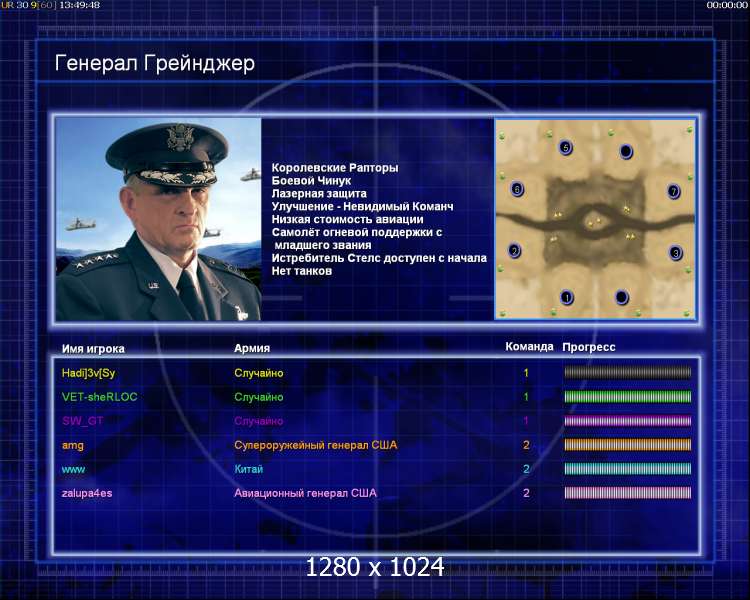
Task: Click the unnumbered black marker beside marker 5
Action: 626,151
